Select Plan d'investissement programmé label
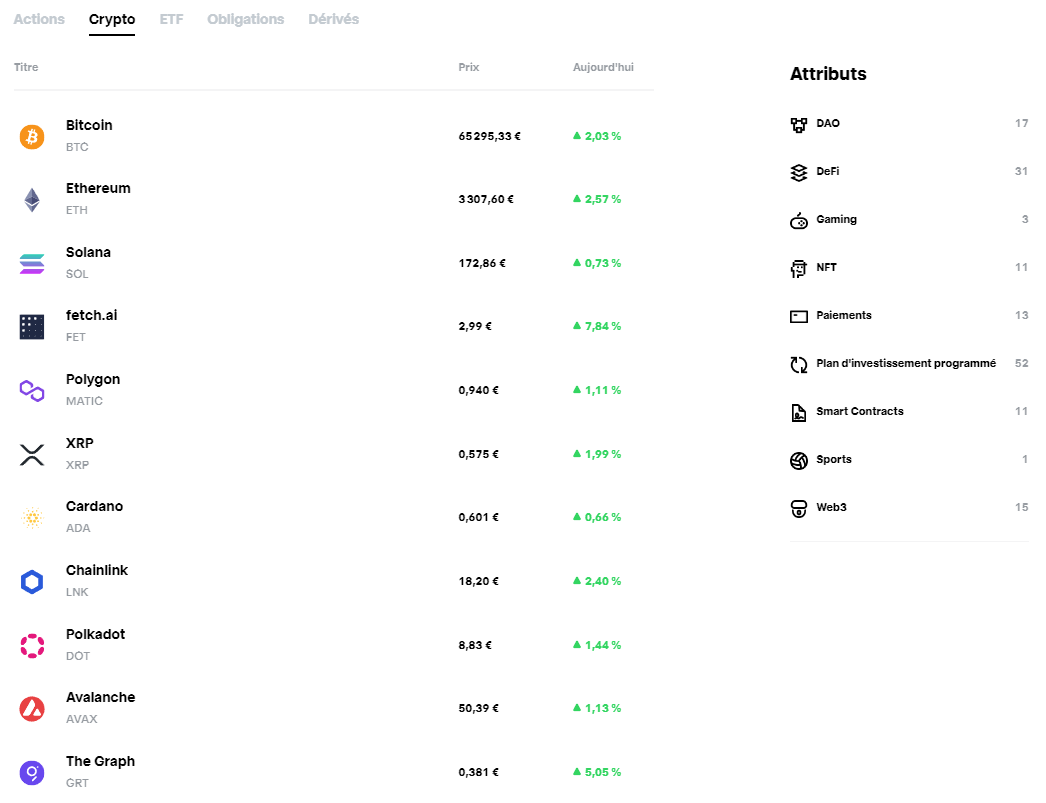The width and height of the screenshot is (1046, 803). click(906, 363)
